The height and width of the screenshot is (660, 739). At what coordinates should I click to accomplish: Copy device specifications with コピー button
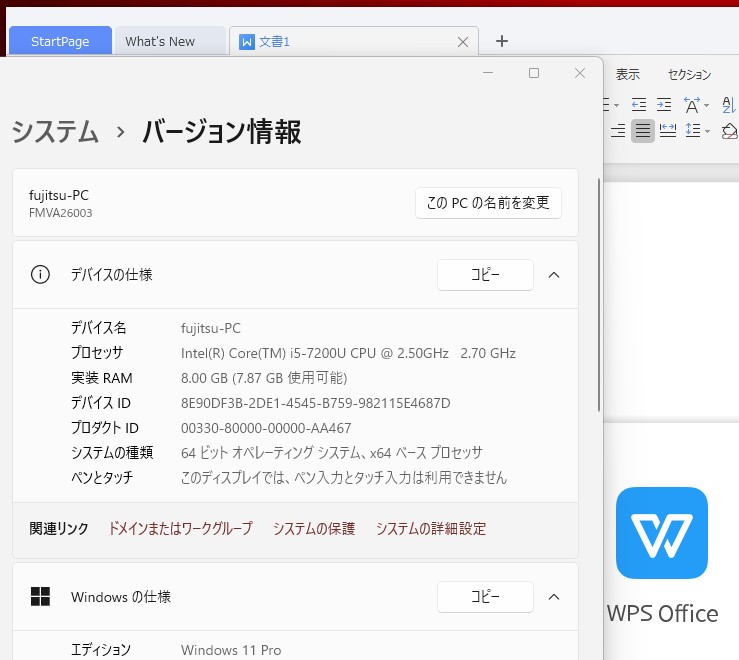pyautogui.click(x=485, y=274)
